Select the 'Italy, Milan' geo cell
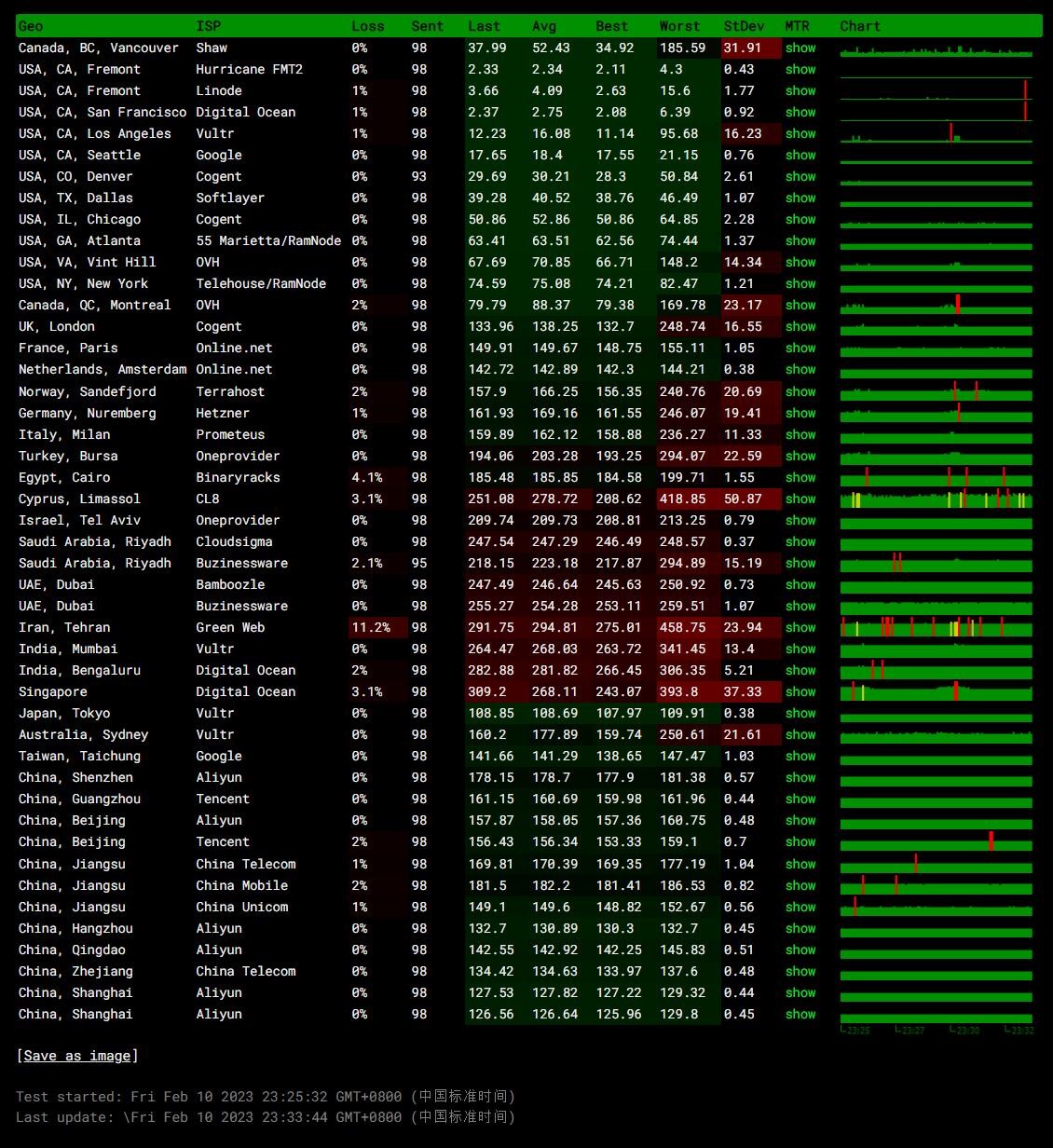 pyautogui.click(x=64, y=434)
